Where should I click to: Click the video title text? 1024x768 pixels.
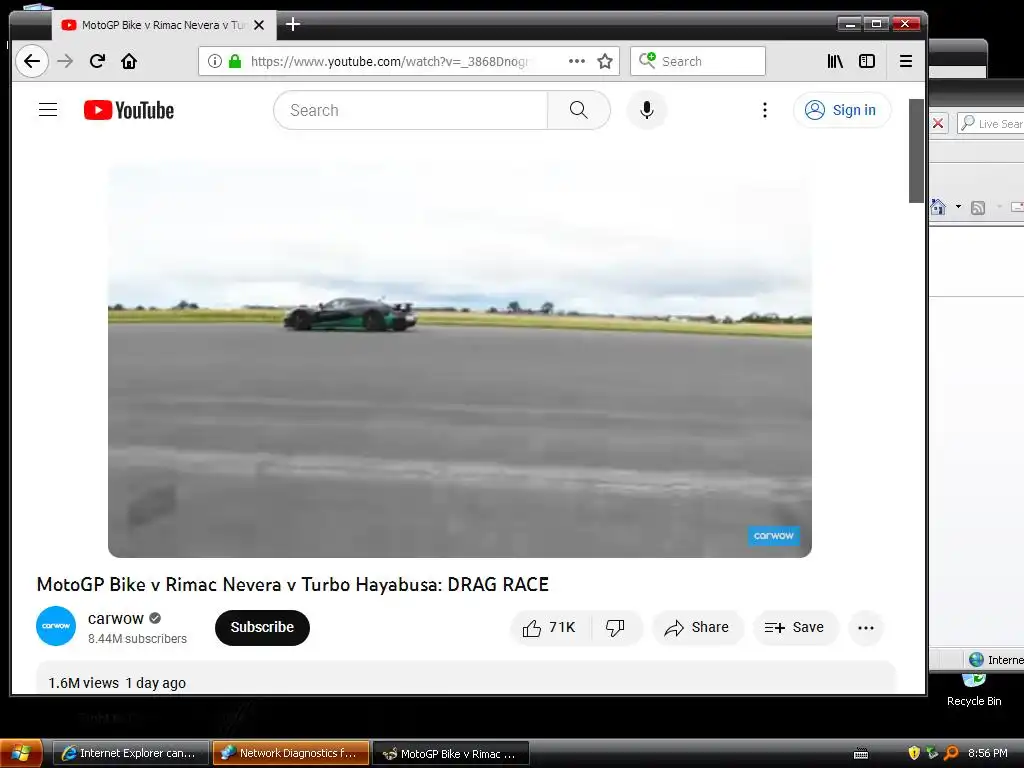(x=293, y=584)
